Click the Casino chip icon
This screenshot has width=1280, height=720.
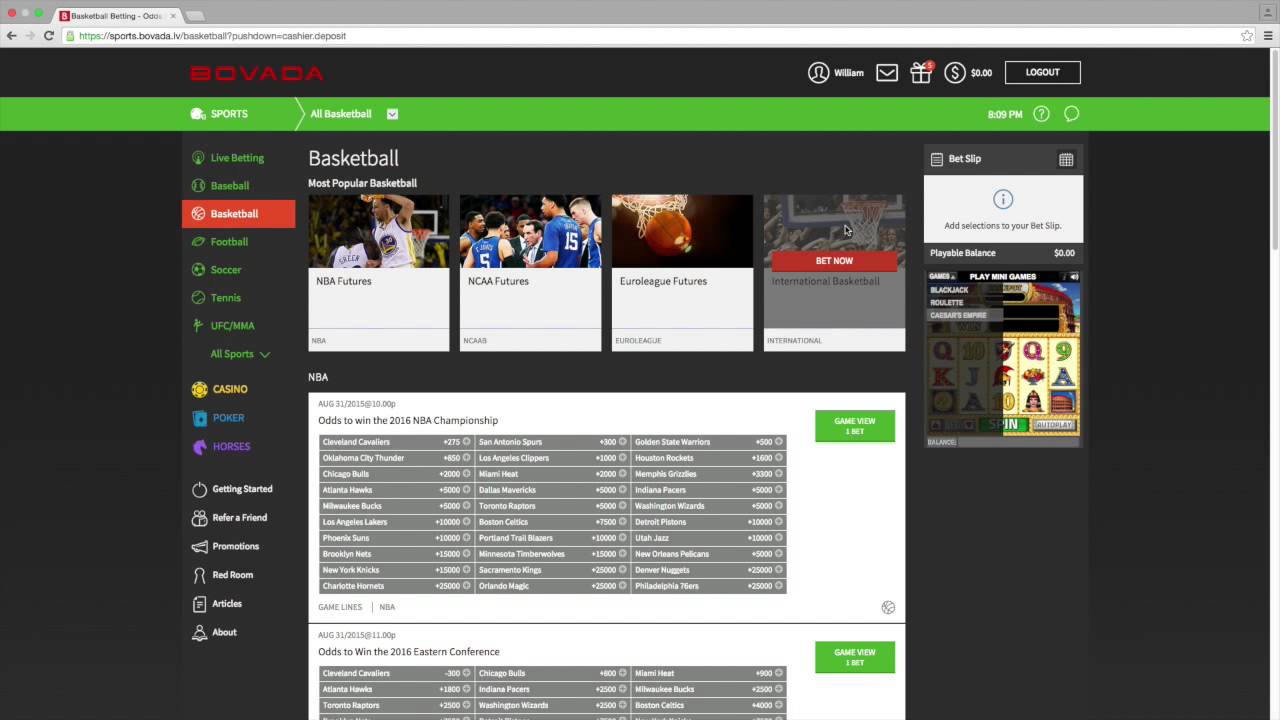199,389
